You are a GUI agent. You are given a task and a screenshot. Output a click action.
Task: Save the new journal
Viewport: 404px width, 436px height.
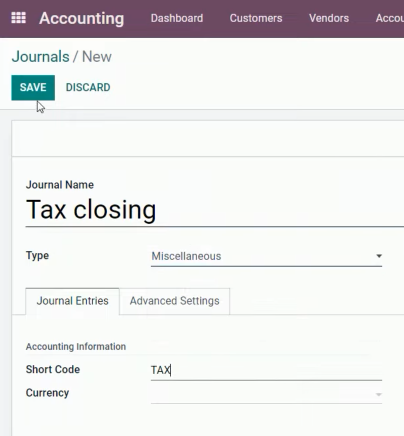pyautogui.click(x=33, y=88)
